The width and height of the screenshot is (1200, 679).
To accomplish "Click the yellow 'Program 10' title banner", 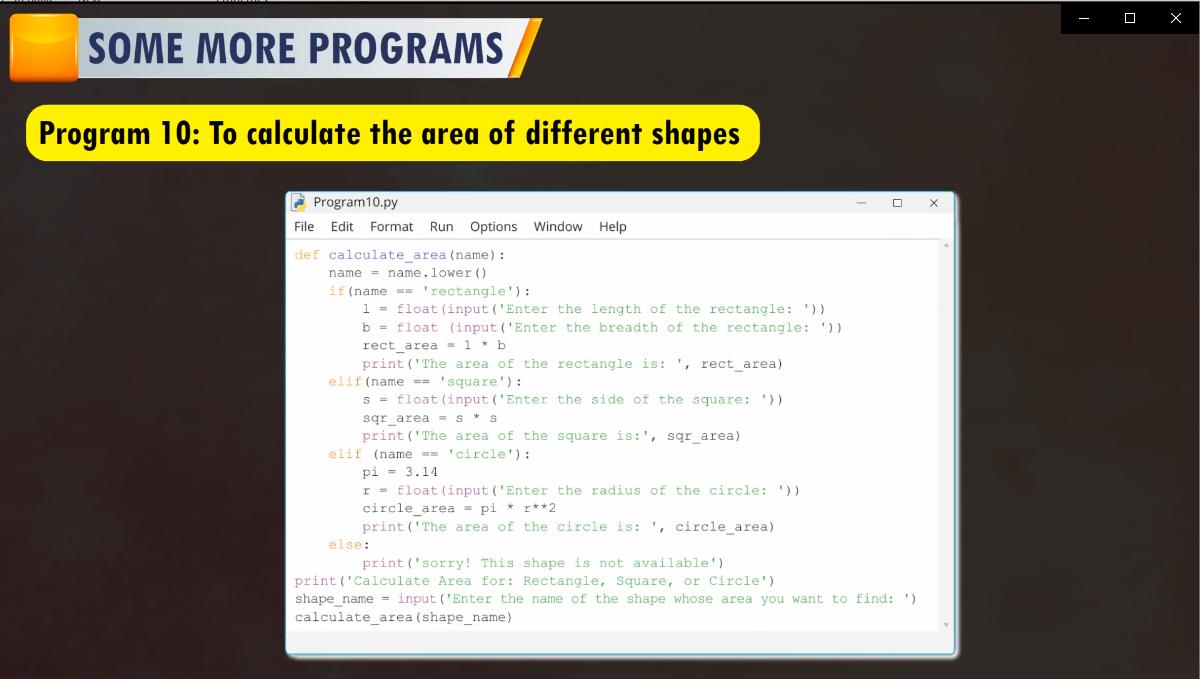I will point(392,133).
